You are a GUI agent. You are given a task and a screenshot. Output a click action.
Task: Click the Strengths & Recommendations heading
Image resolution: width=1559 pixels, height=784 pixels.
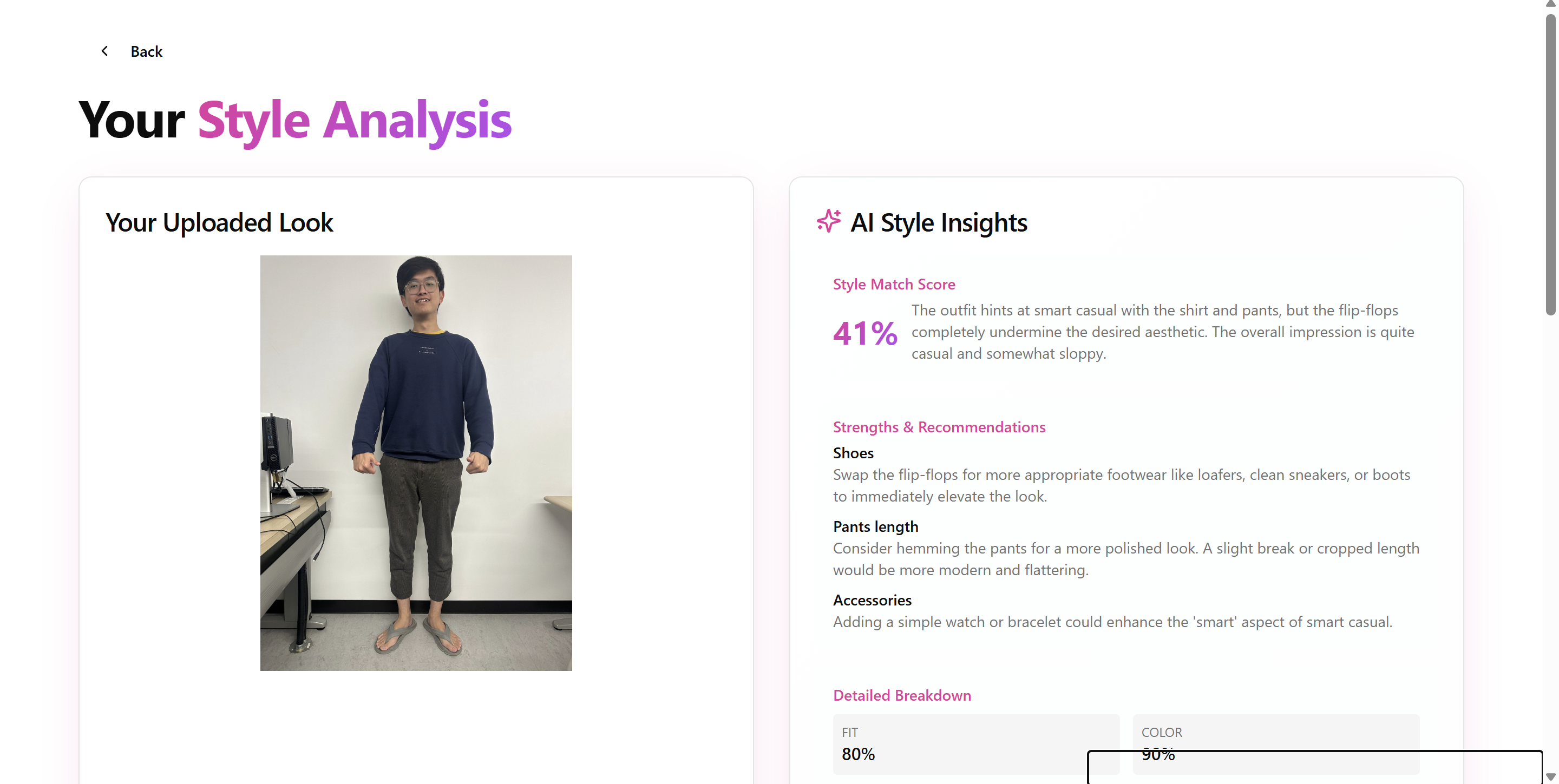[x=939, y=427]
